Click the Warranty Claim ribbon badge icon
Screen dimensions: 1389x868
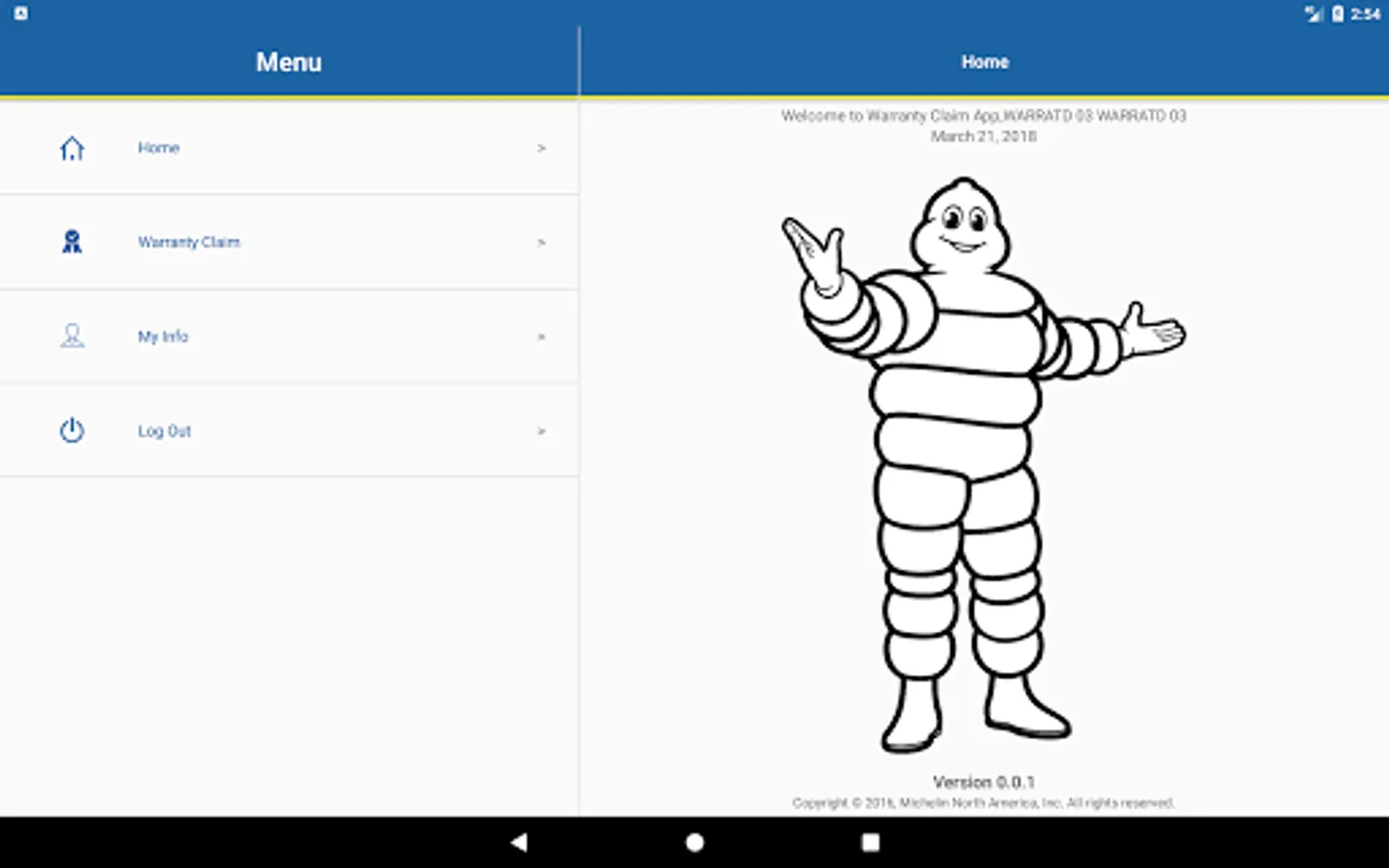coord(72,241)
